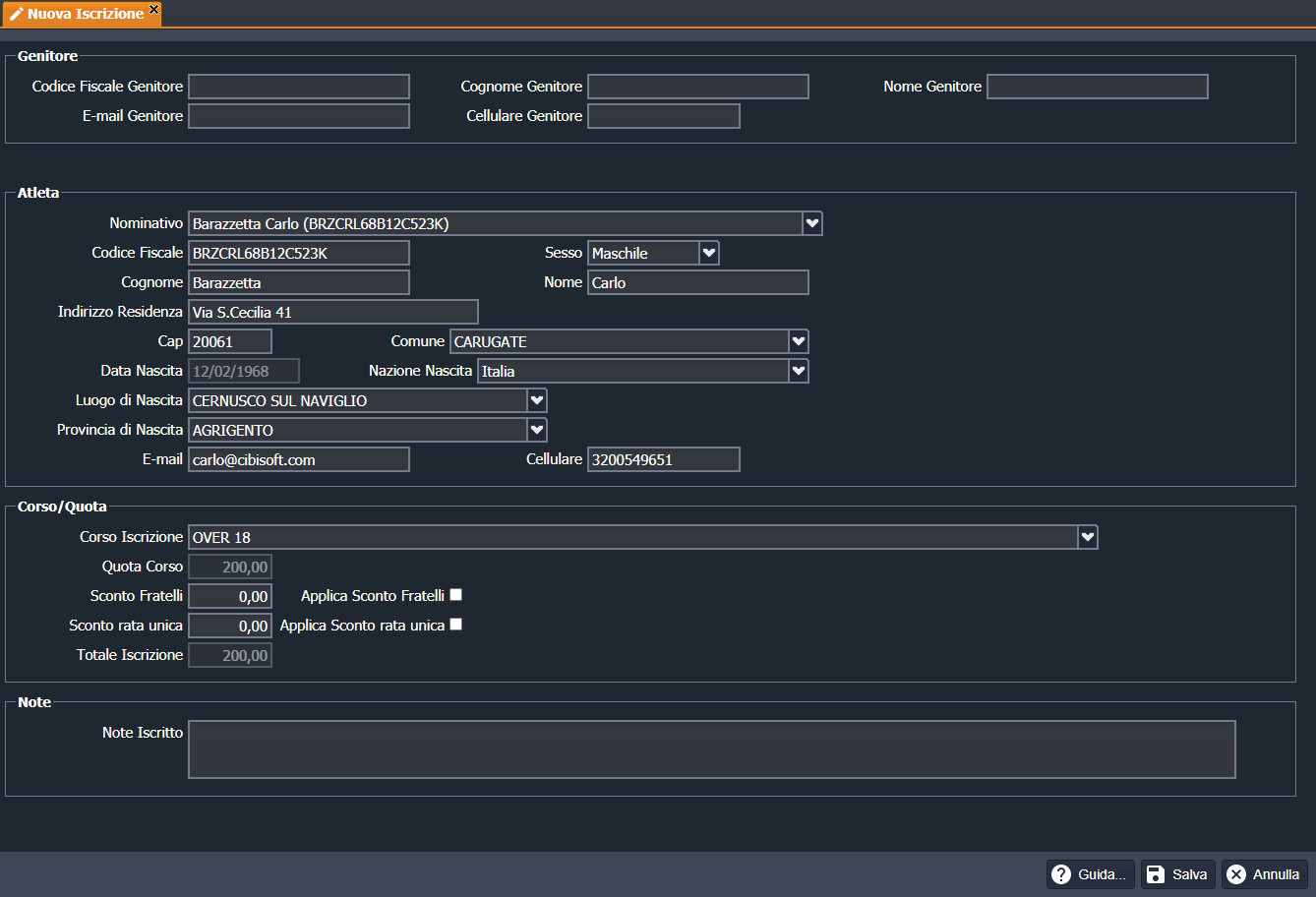1316x897 pixels.
Task: Close the Nuova Iscrizione tab
Action: (153, 9)
